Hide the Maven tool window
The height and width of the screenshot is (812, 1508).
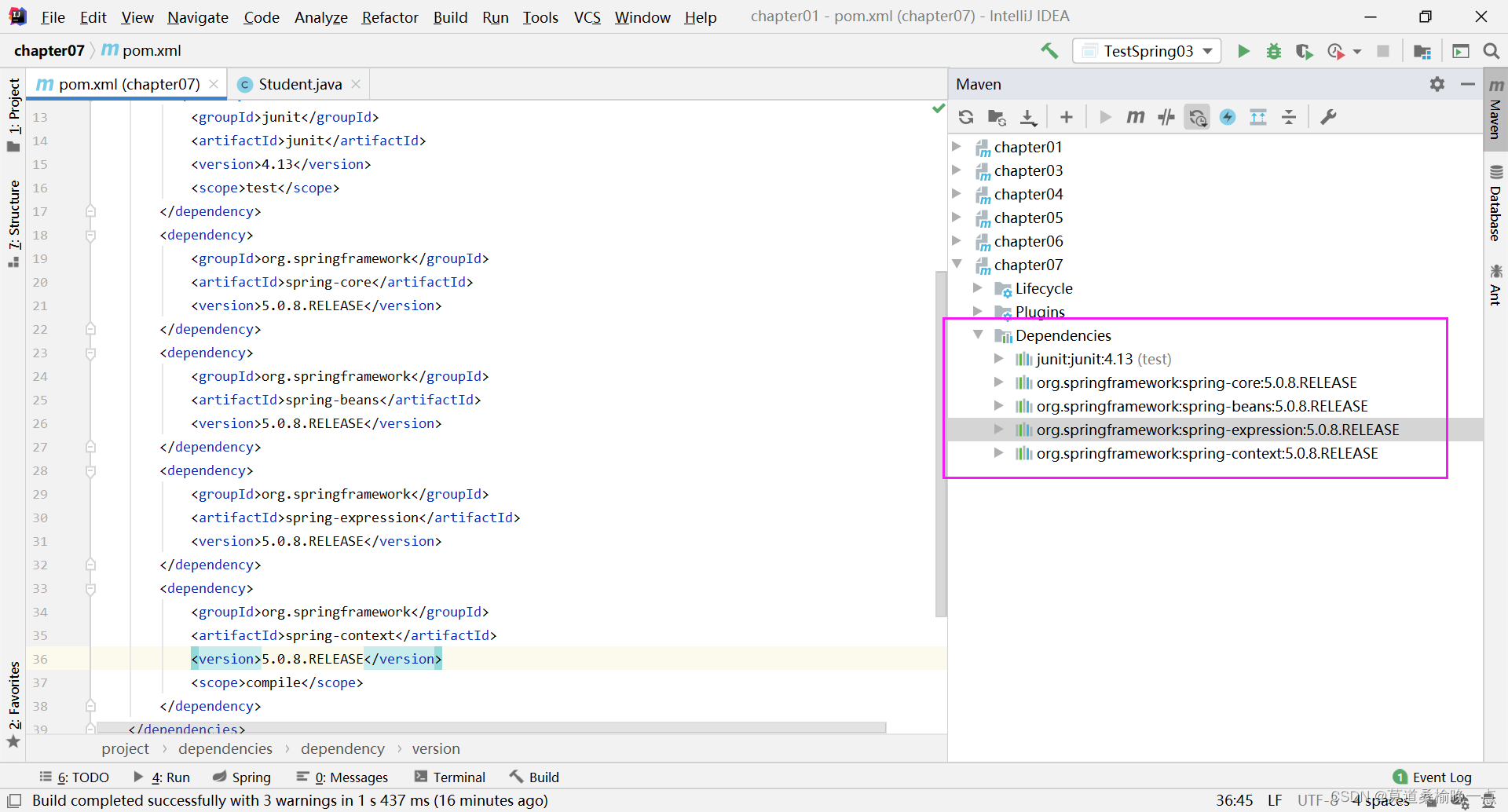point(1467,84)
